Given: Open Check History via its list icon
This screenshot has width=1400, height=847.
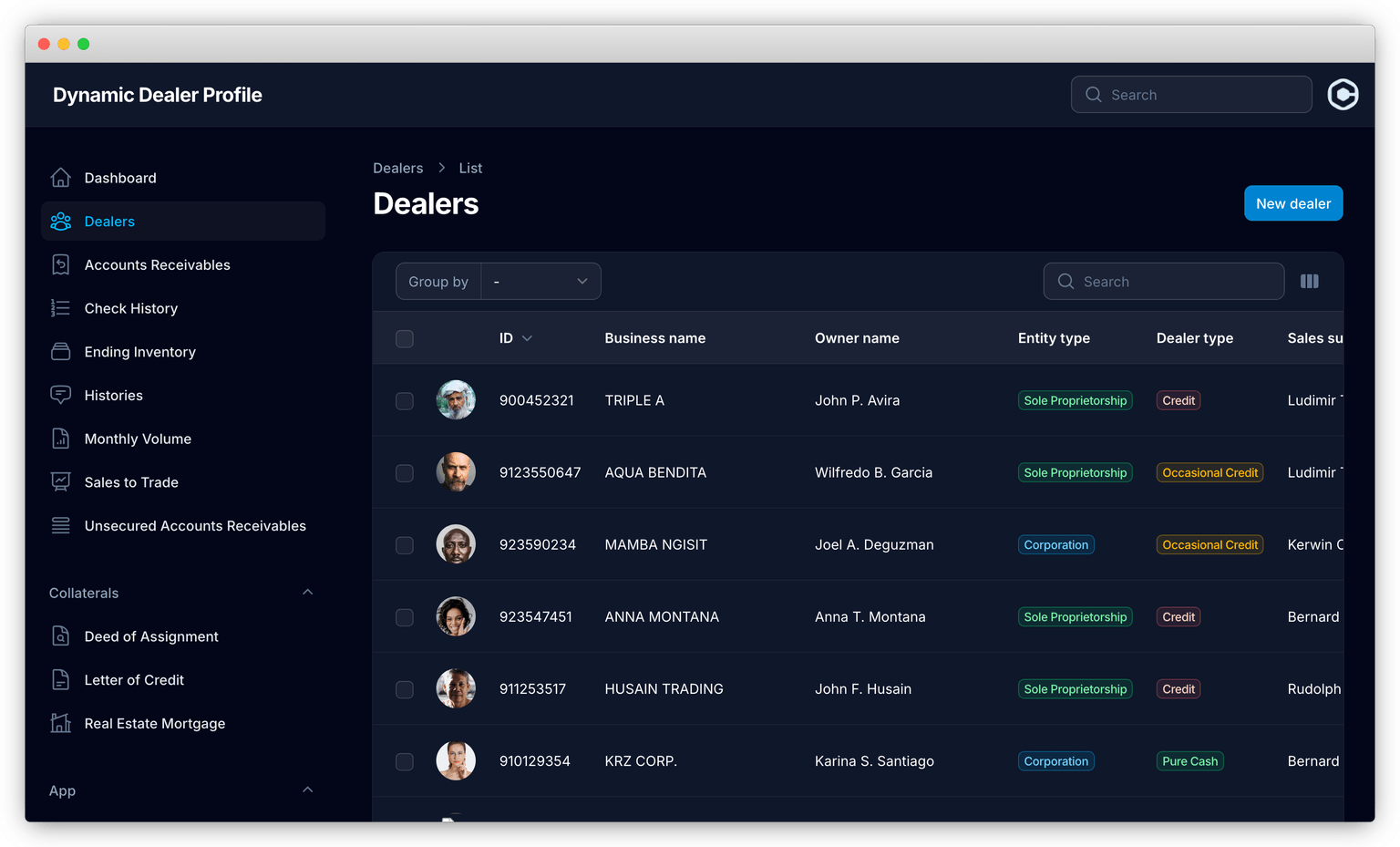Looking at the screenshot, I should click(x=60, y=308).
